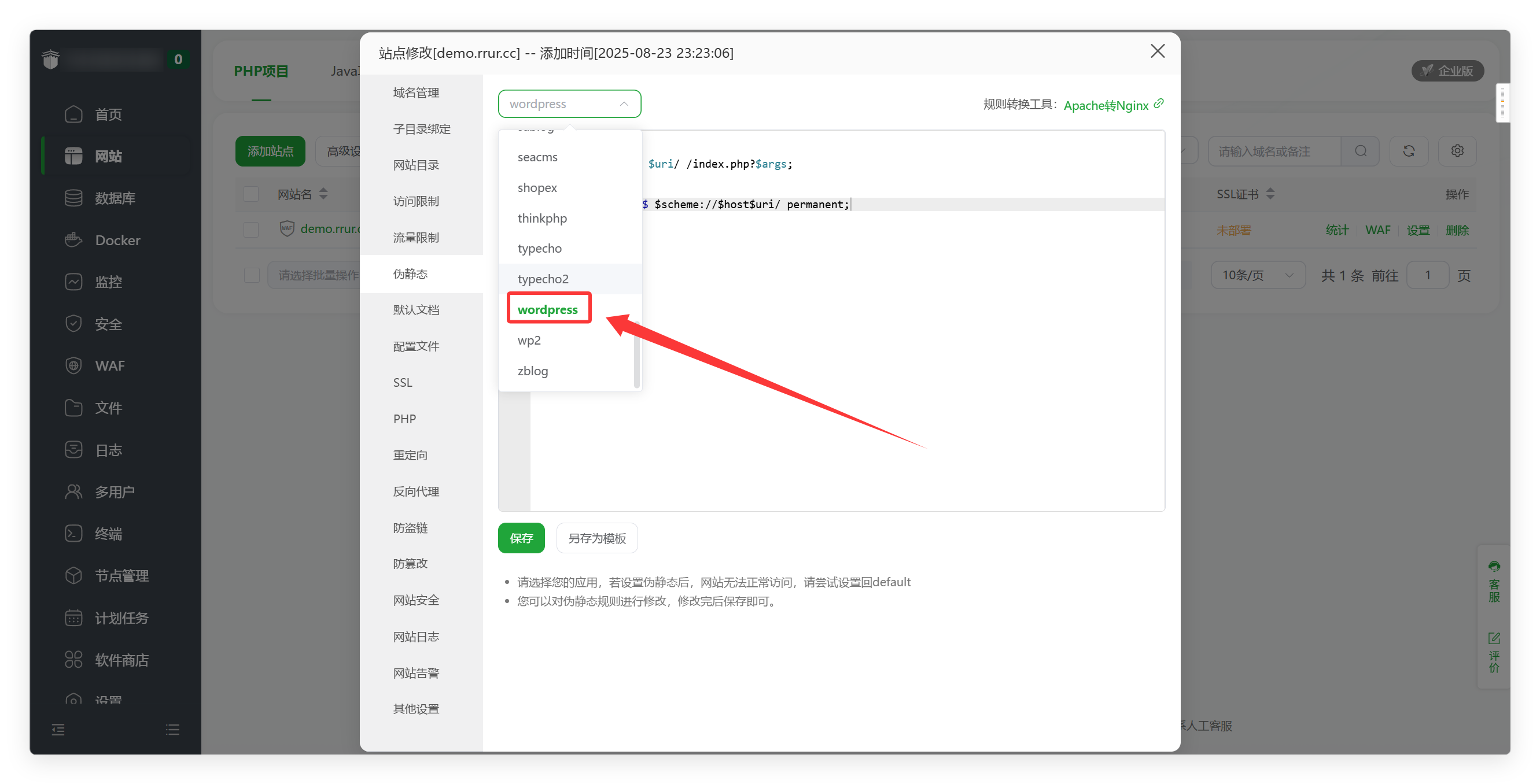Close the site edit dialog

(1158, 52)
